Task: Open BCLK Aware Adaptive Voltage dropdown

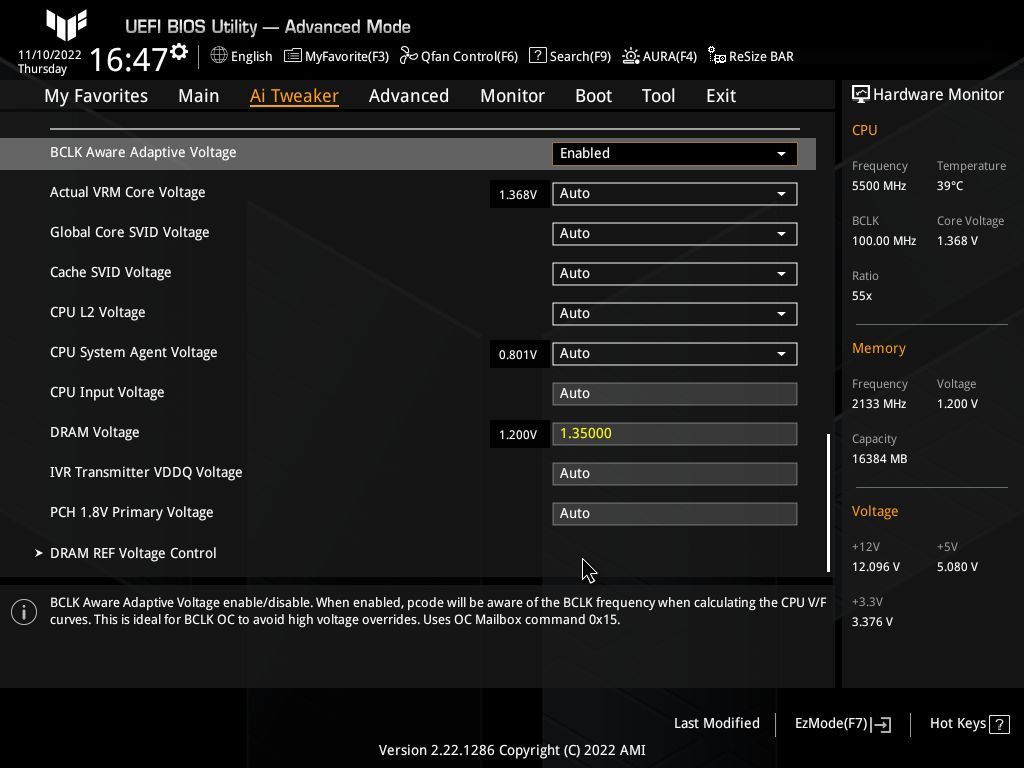Action: coord(675,153)
